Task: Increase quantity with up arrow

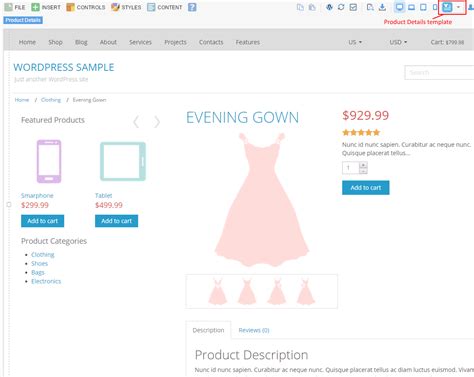Action: tap(363, 165)
